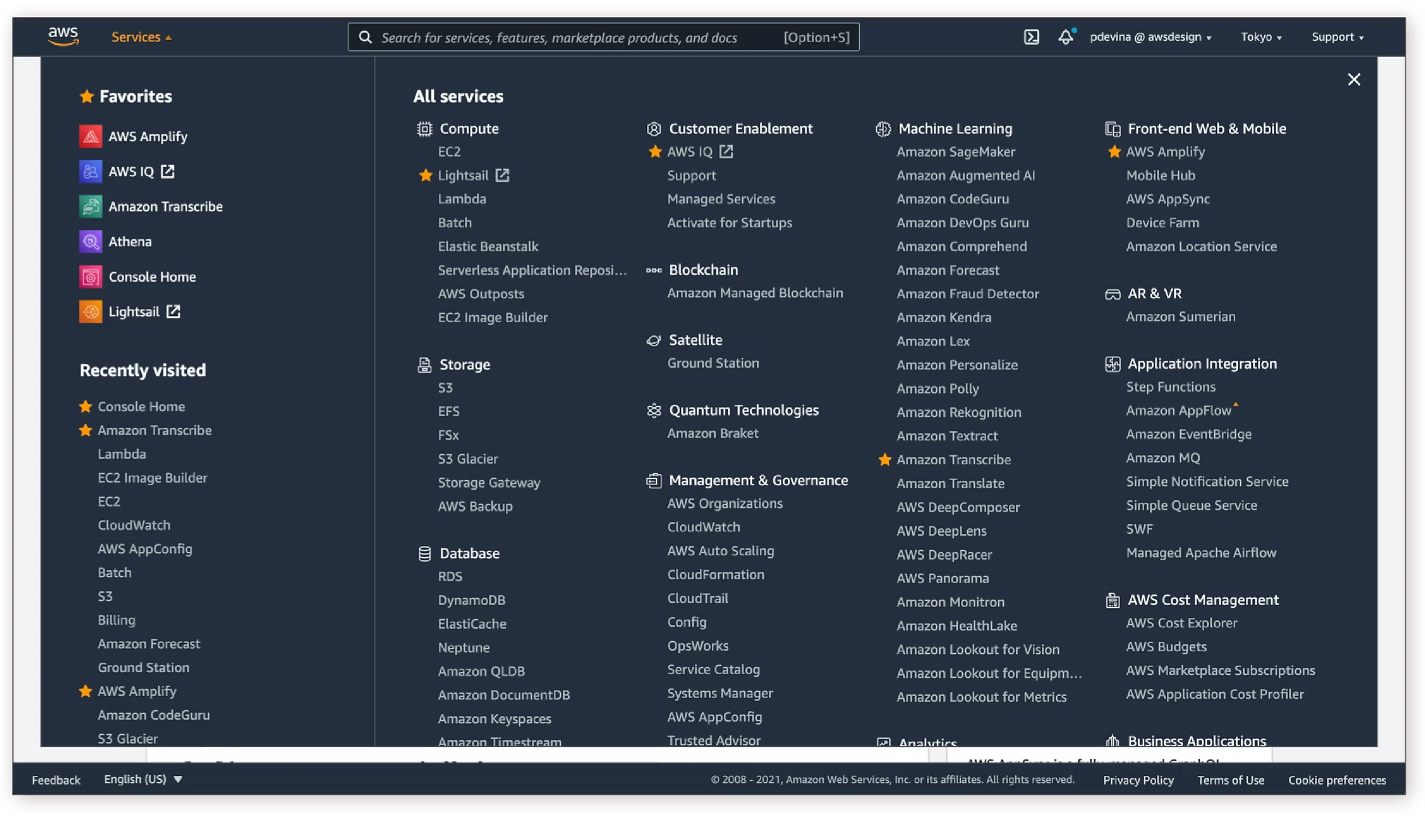Open the Tokyo region dropdown

point(1261,37)
